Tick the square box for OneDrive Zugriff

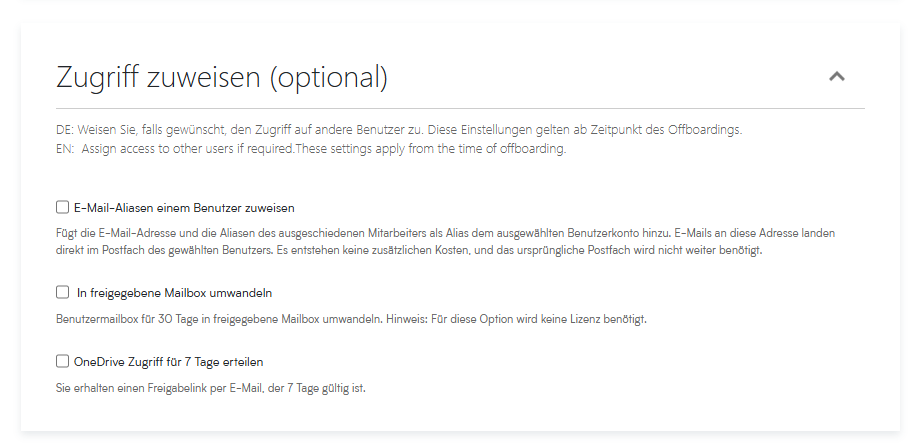pos(63,361)
